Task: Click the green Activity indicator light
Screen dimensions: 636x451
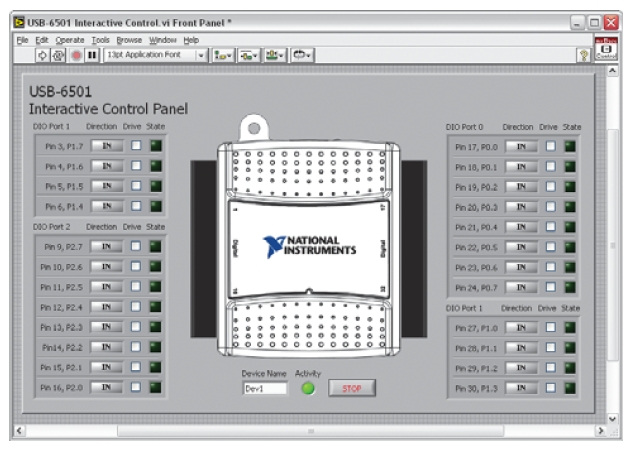Action: coord(308,388)
